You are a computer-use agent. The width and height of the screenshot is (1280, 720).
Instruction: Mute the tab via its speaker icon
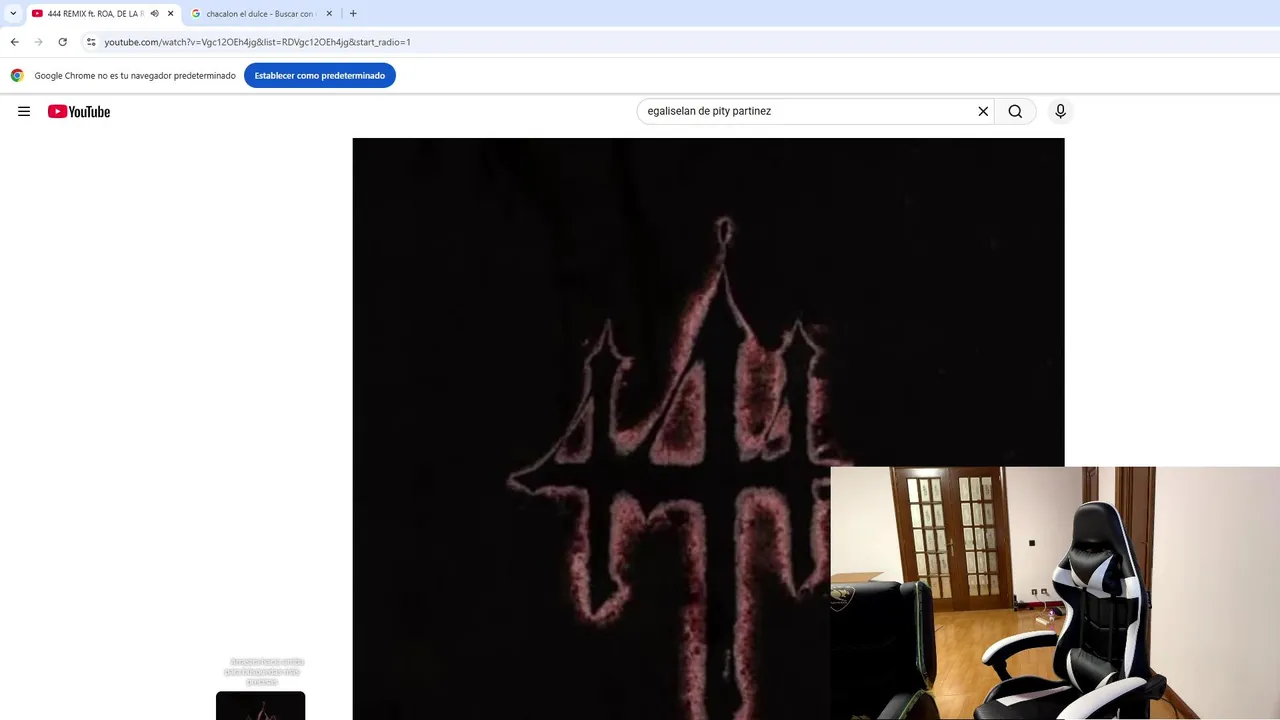coord(154,14)
